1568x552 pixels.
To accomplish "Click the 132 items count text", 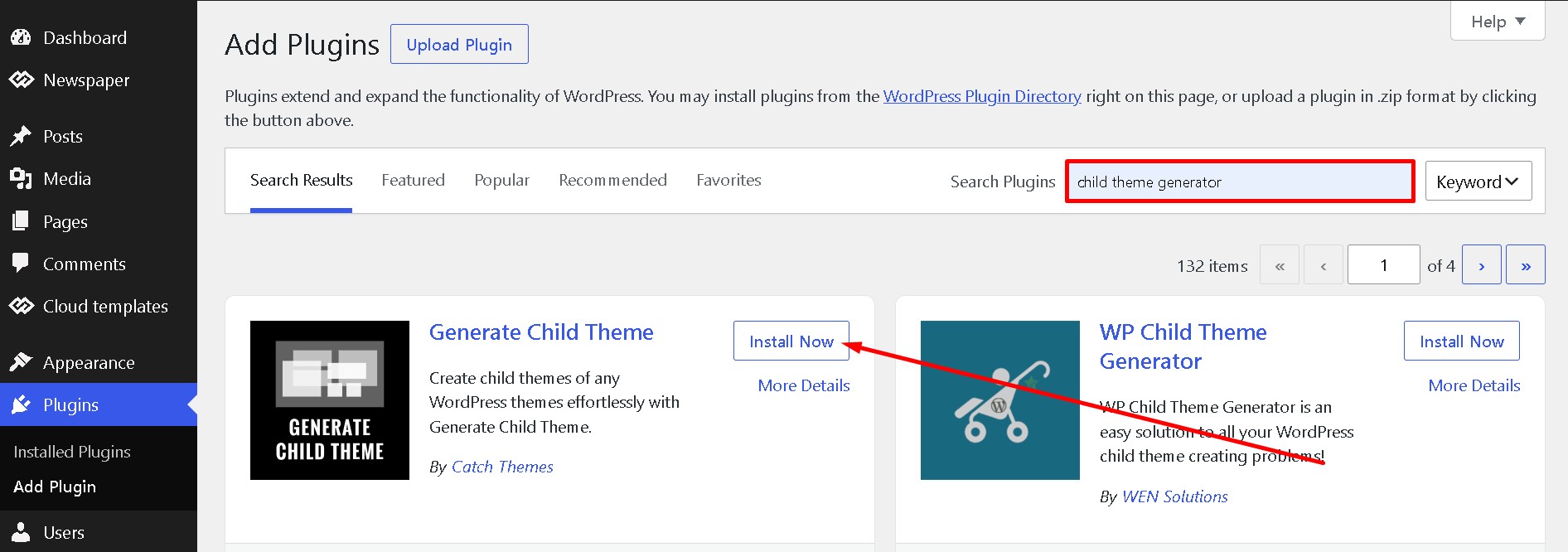I will click(x=1212, y=266).
